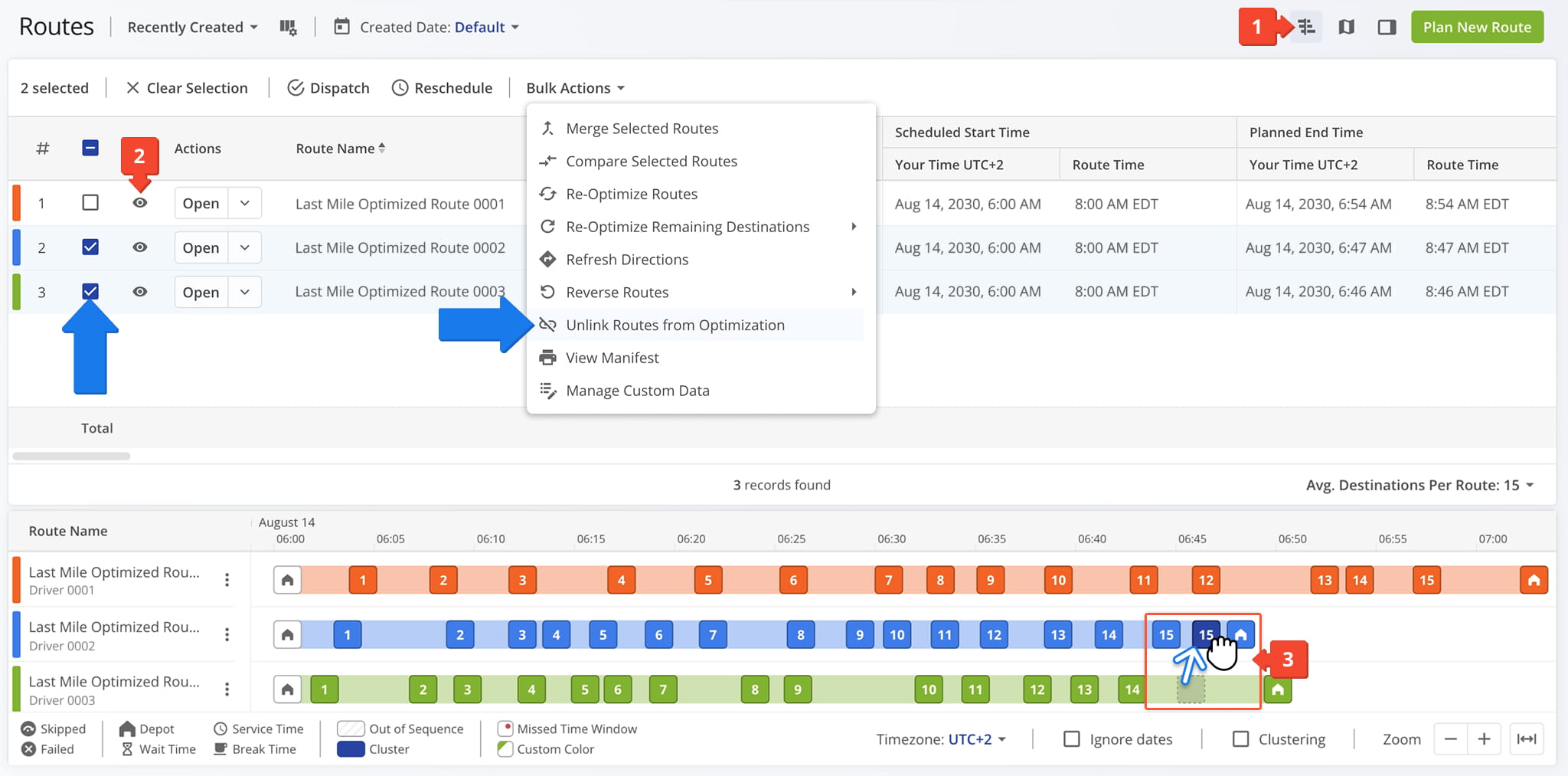Open three-dot menu for Driver 0002
The image size is (1568, 776).
point(227,634)
